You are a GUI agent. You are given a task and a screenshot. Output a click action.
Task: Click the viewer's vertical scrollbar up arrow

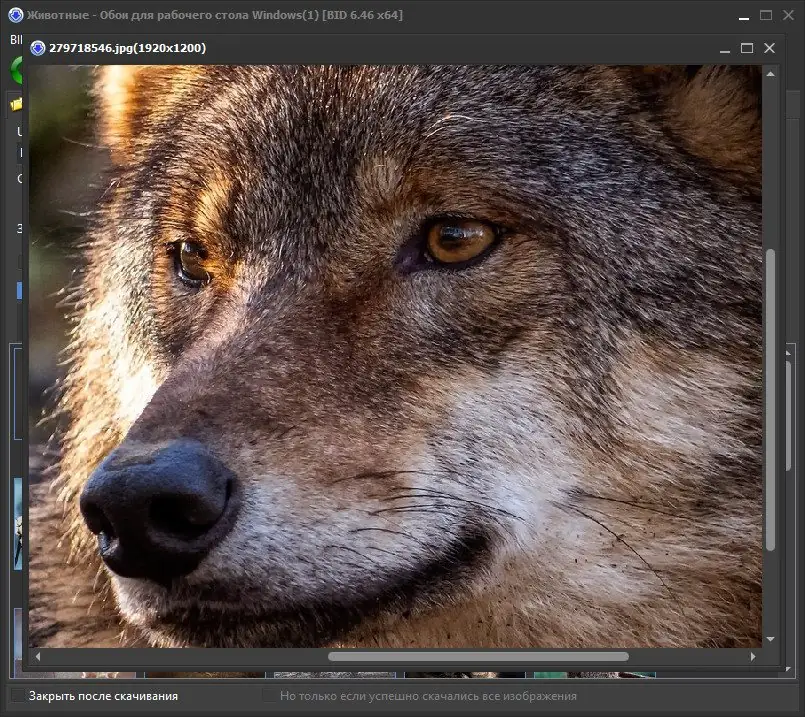(x=770, y=74)
